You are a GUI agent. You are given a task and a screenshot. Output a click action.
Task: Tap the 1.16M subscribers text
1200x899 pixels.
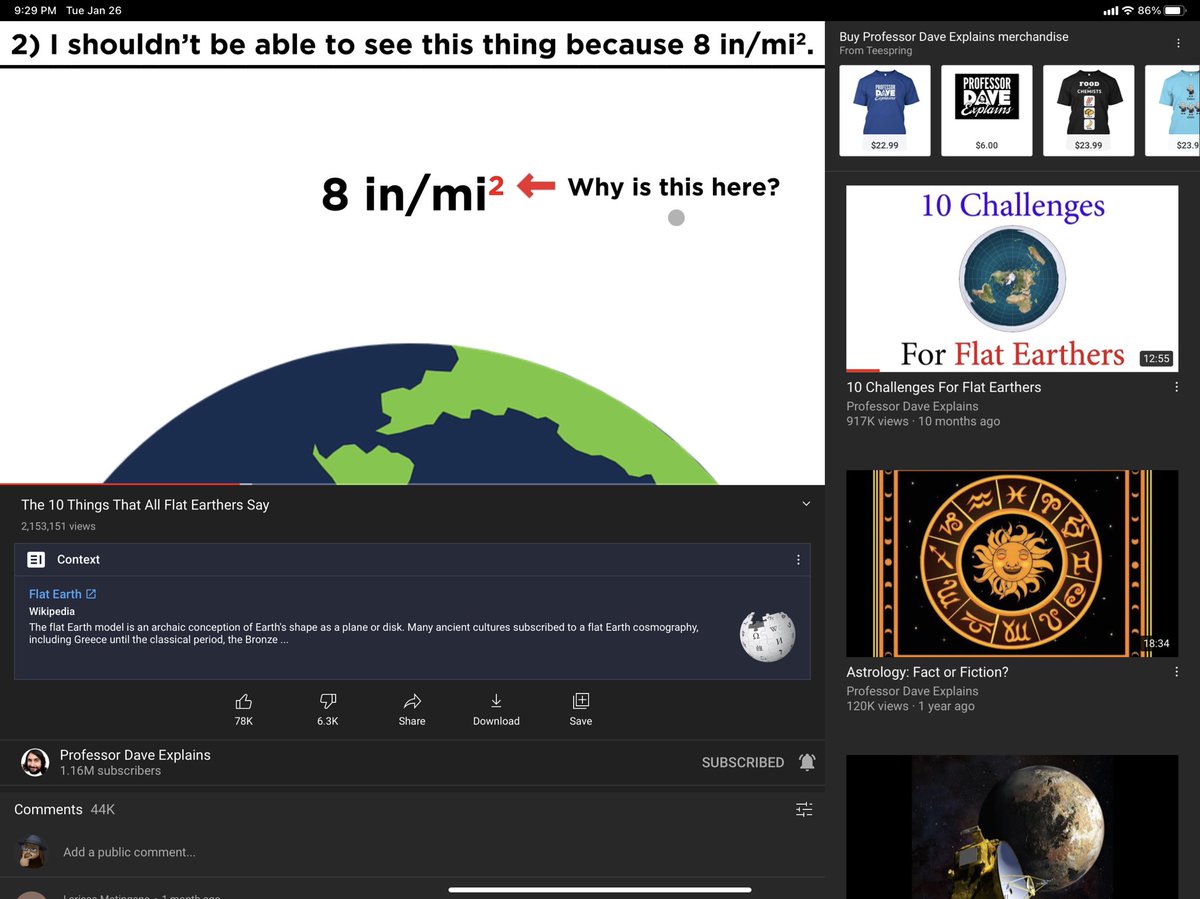point(110,771)
